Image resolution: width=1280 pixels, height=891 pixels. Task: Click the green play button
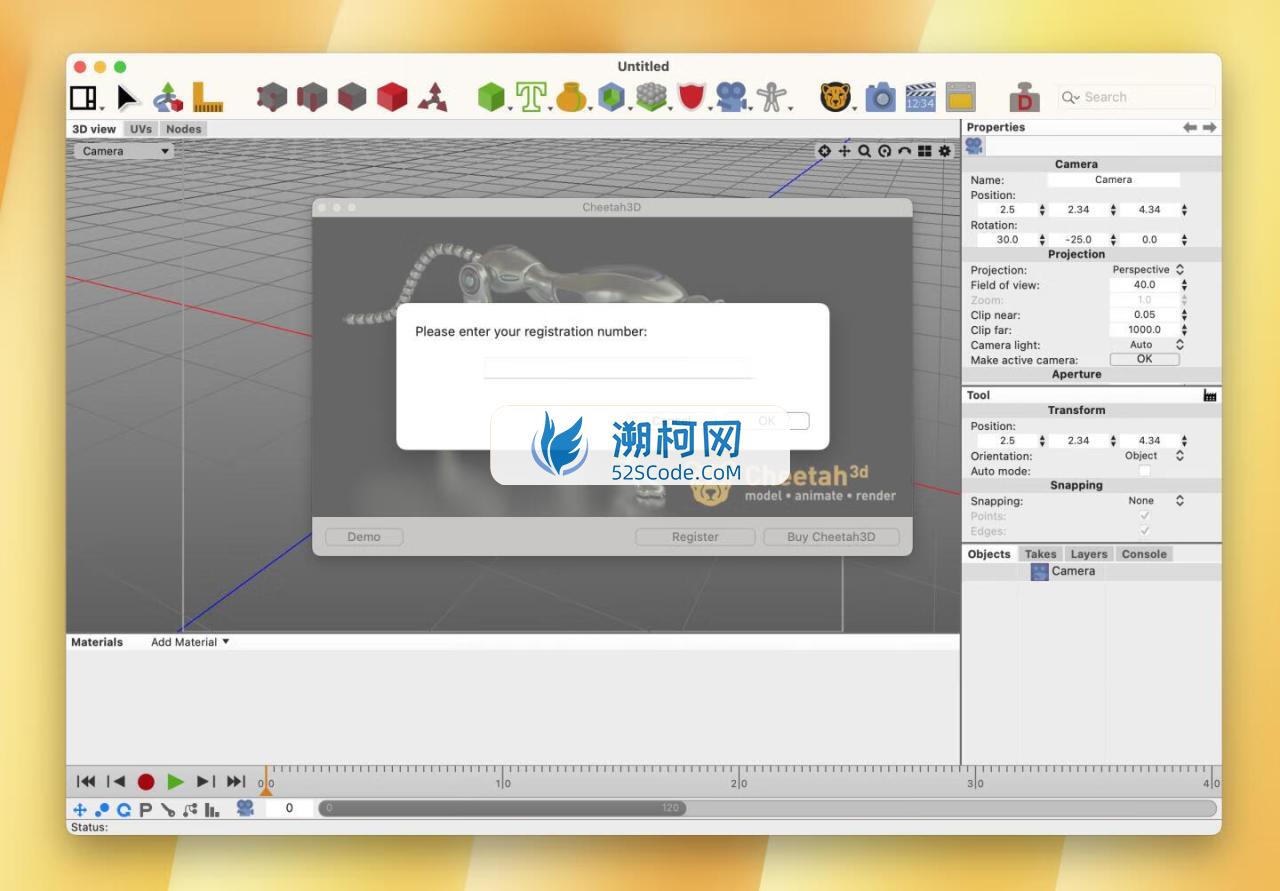pos(176,782)
